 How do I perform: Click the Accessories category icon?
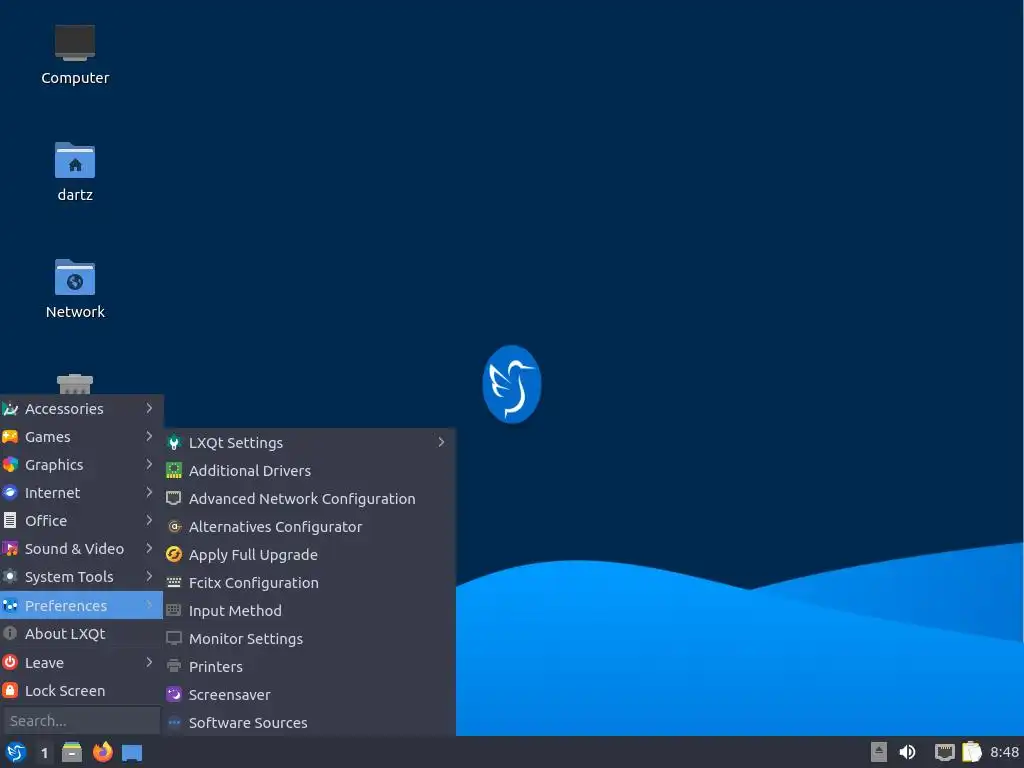click(10, 409)
